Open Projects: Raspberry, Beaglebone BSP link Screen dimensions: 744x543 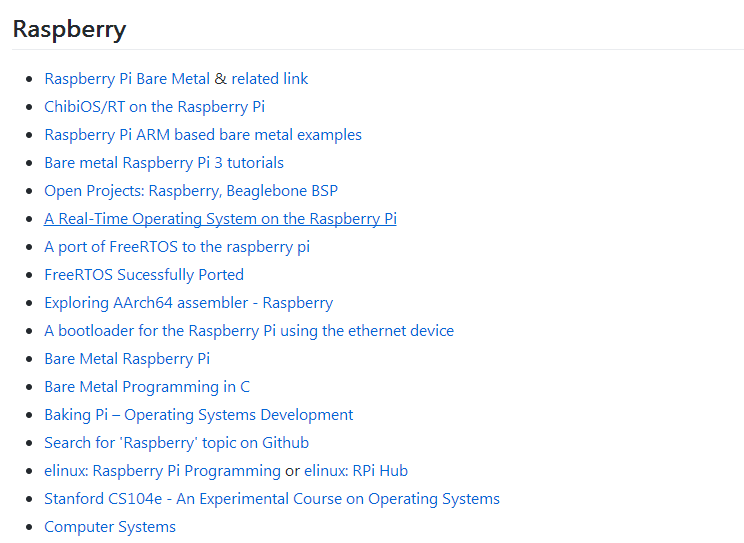pyautogui.click(x=191, y=191)
